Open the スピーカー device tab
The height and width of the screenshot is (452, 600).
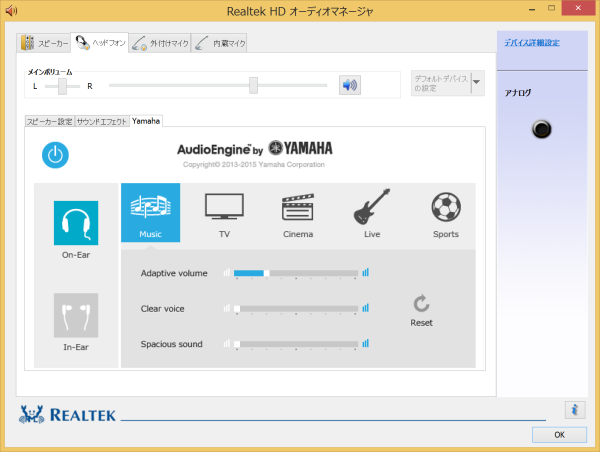(44, 43)
